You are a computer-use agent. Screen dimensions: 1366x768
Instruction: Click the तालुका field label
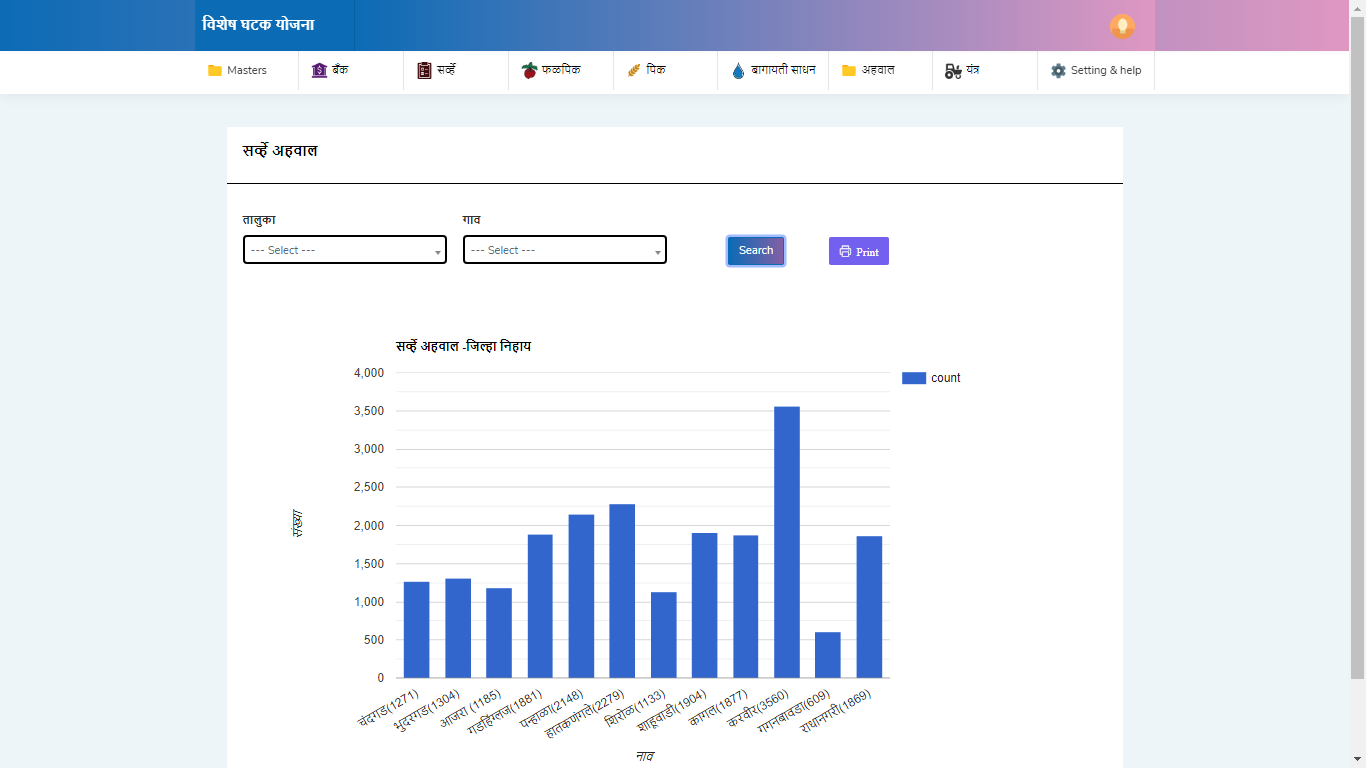click(x=259, y=219)
